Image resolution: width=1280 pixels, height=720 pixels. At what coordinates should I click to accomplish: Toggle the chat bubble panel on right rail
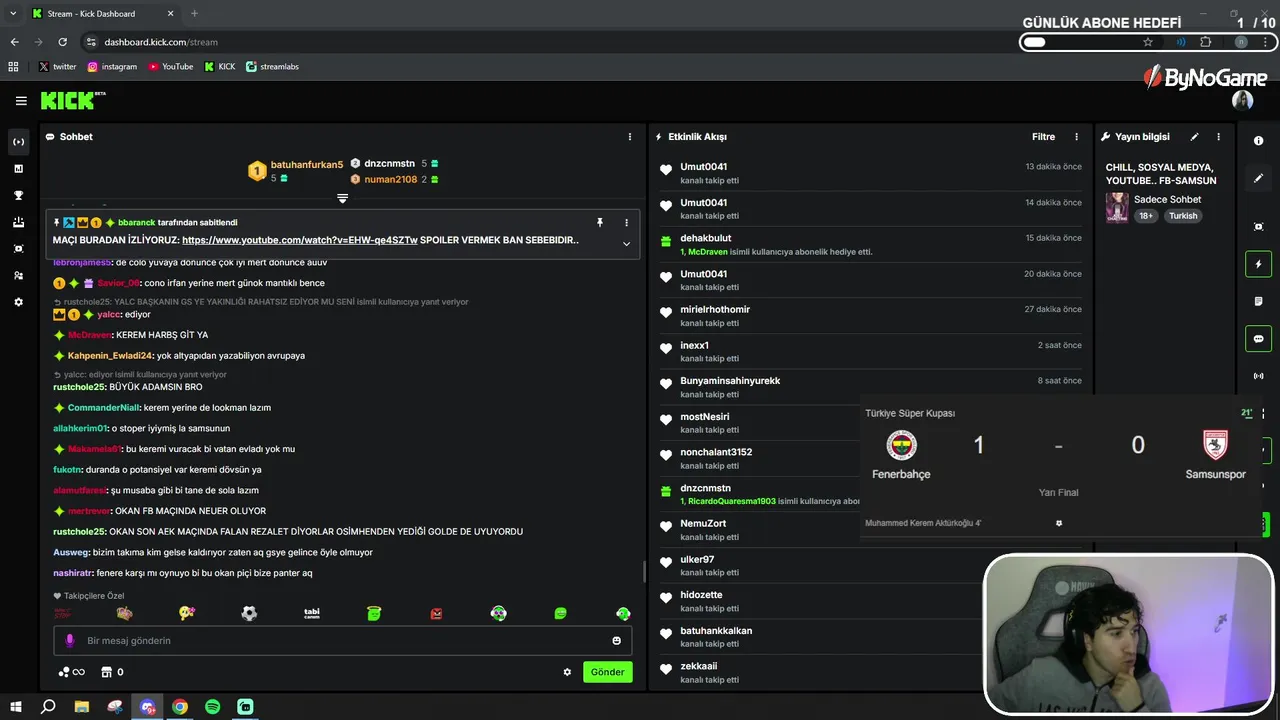(1258, 339)
